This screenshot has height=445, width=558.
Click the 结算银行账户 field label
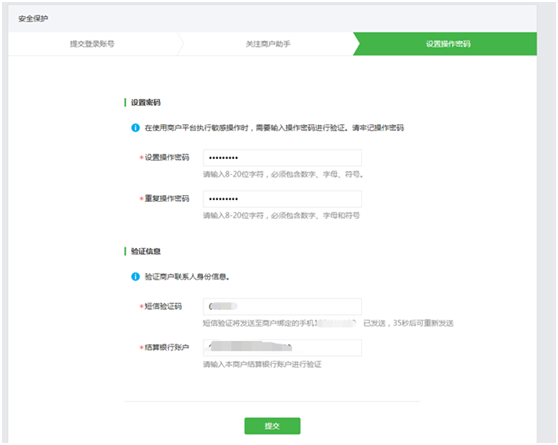click(x=167, y=347)
